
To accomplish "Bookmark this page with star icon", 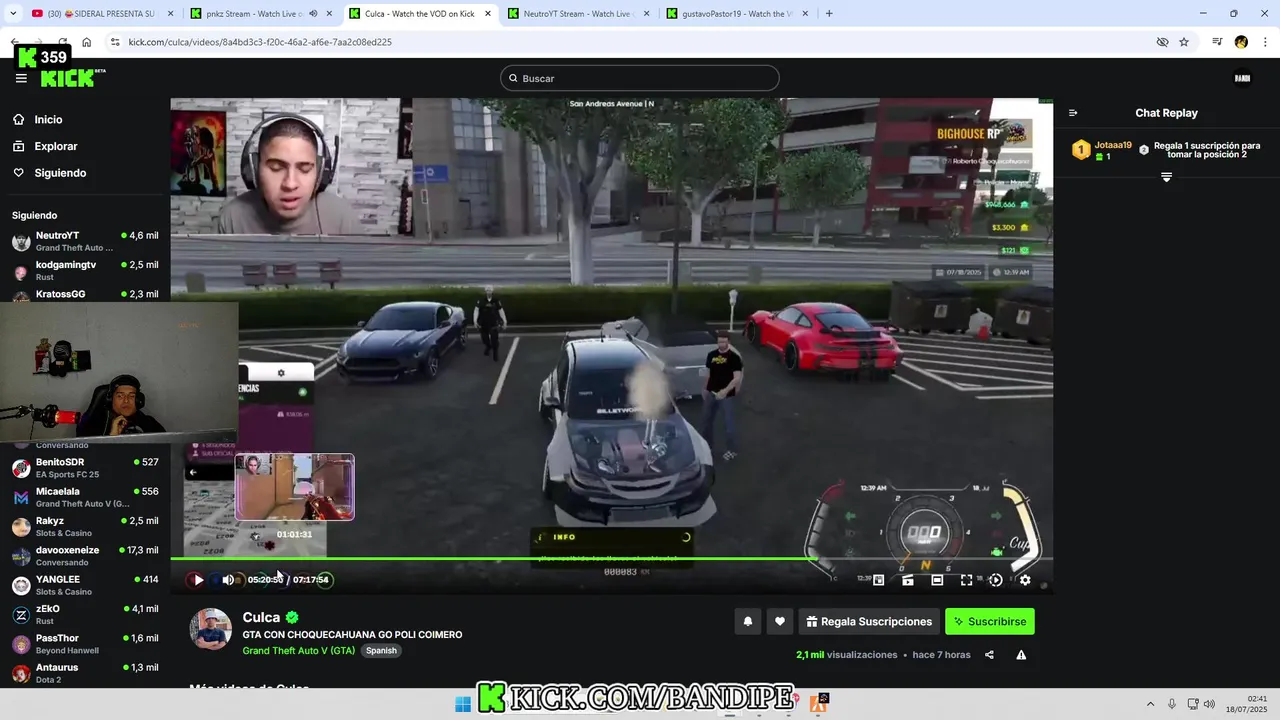I will [1184, 42].
